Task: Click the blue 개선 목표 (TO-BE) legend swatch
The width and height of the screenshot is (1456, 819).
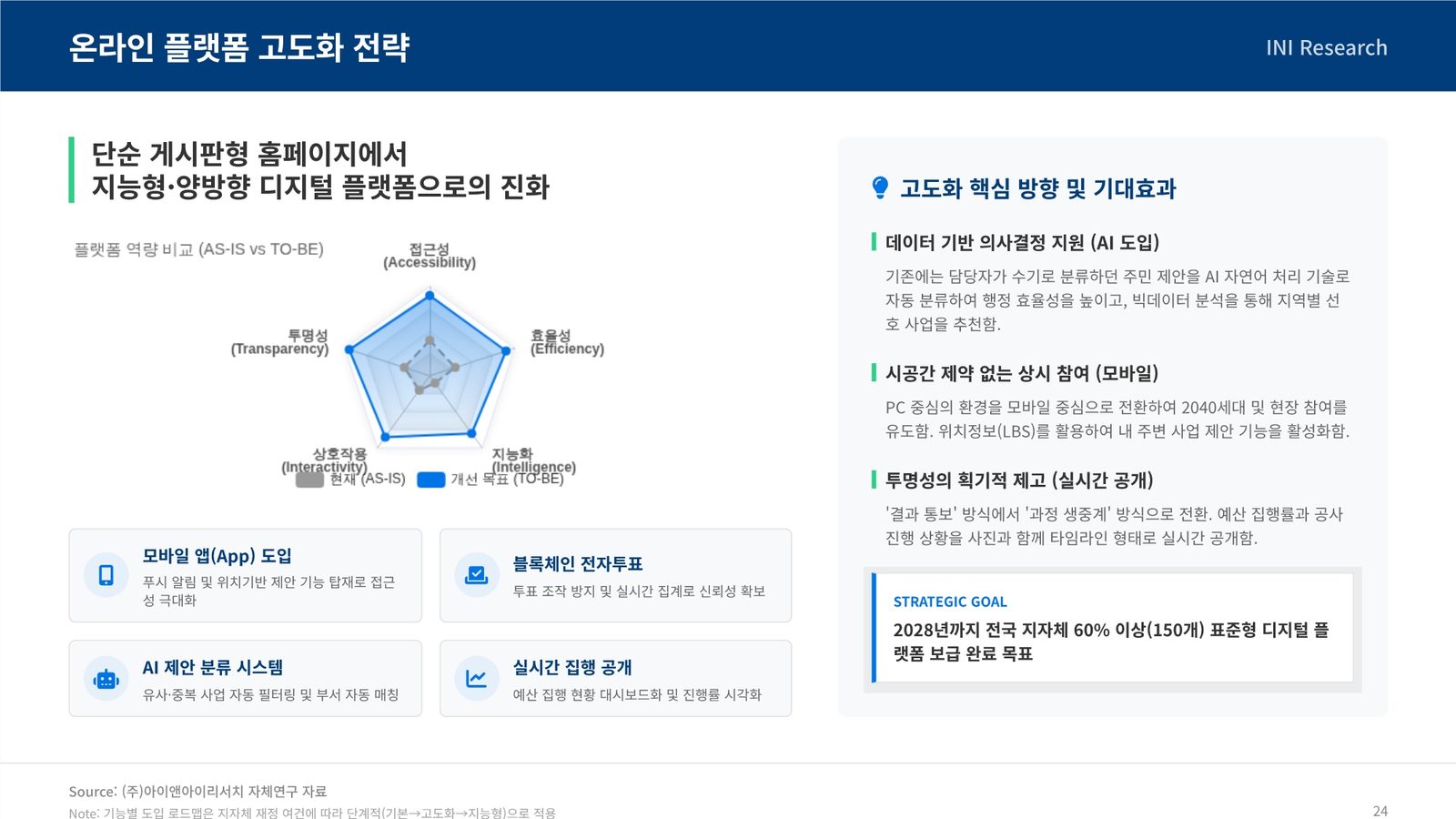Action: pos(431,480)
